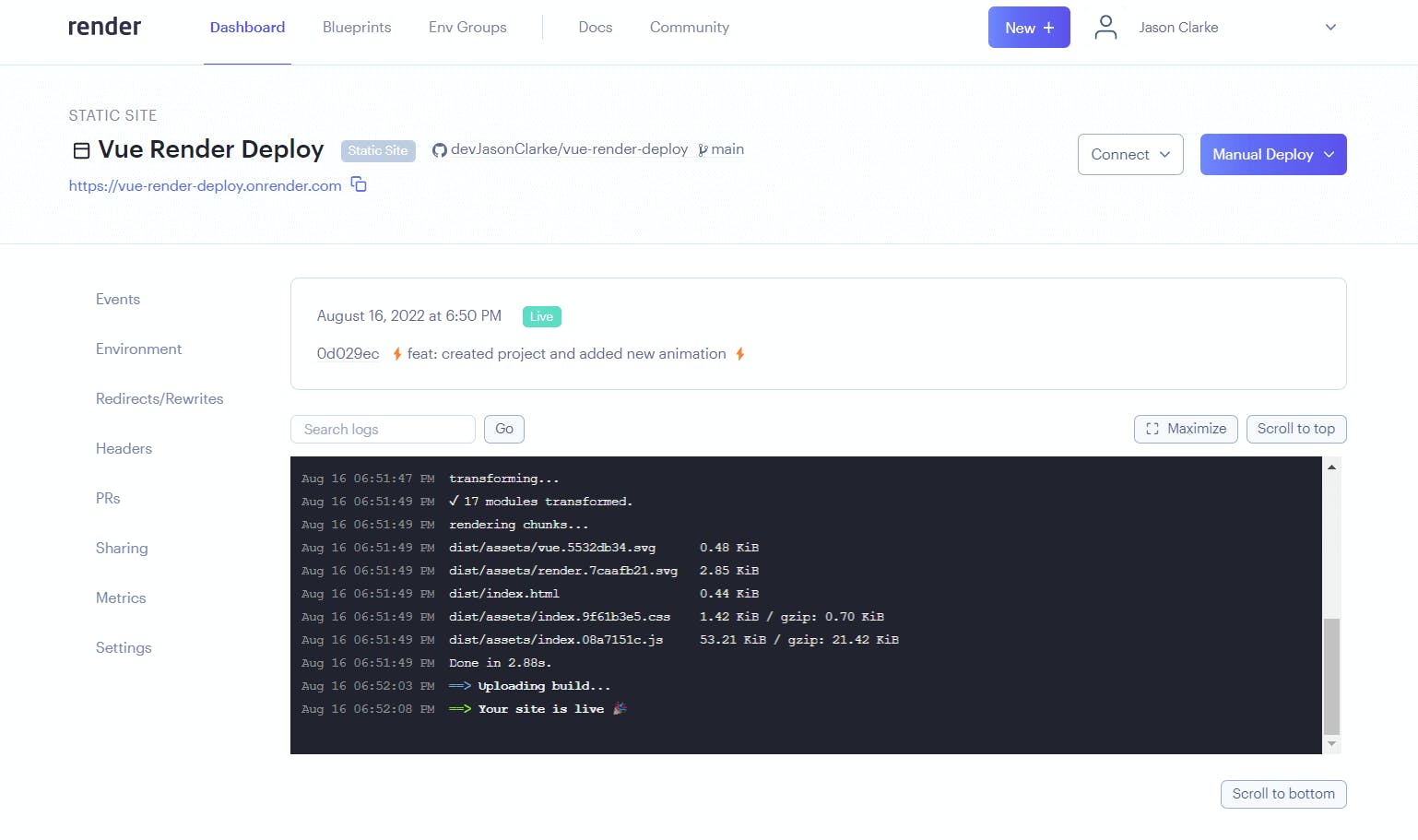Click the lightning bolt after the commit message
Image resolution: width=1418 pixels, height=840 pixels.
point(739,354)
